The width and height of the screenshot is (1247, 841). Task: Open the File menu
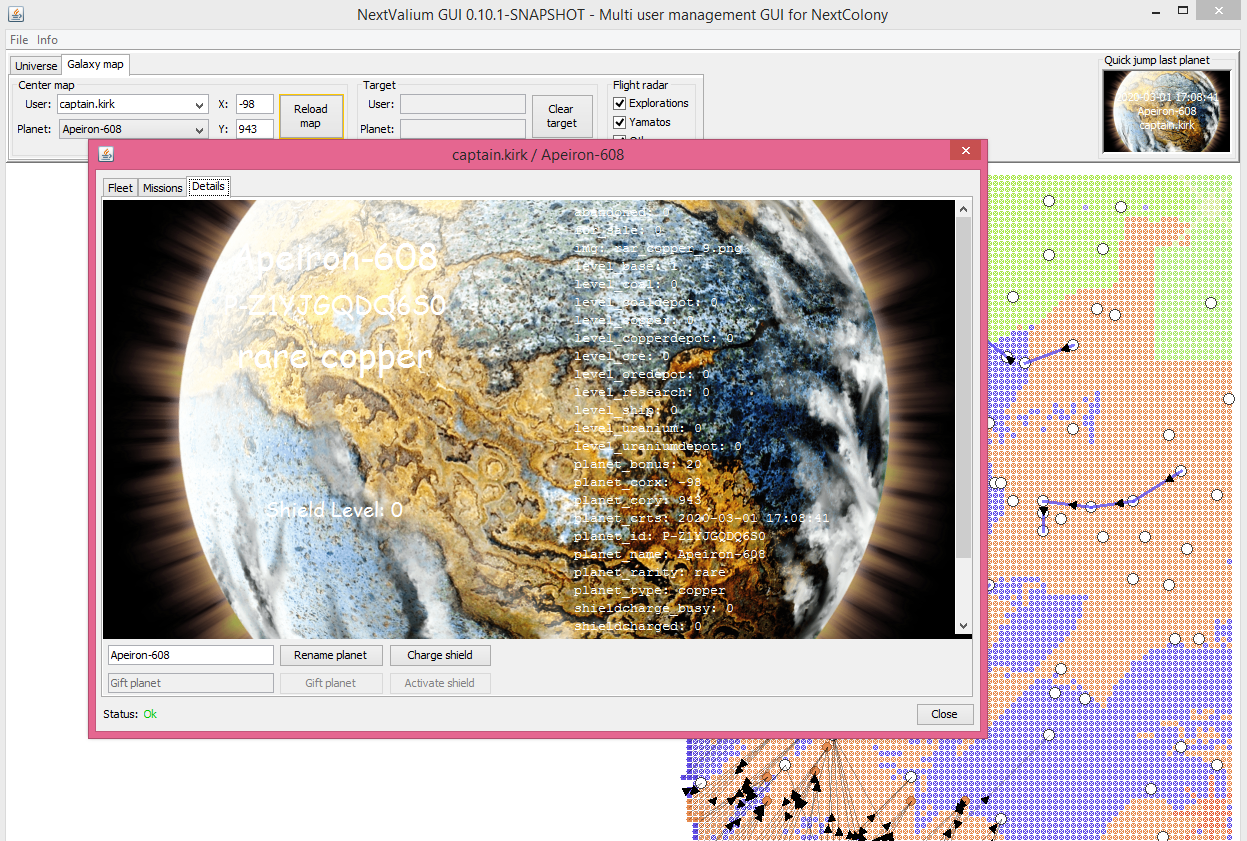19,40
